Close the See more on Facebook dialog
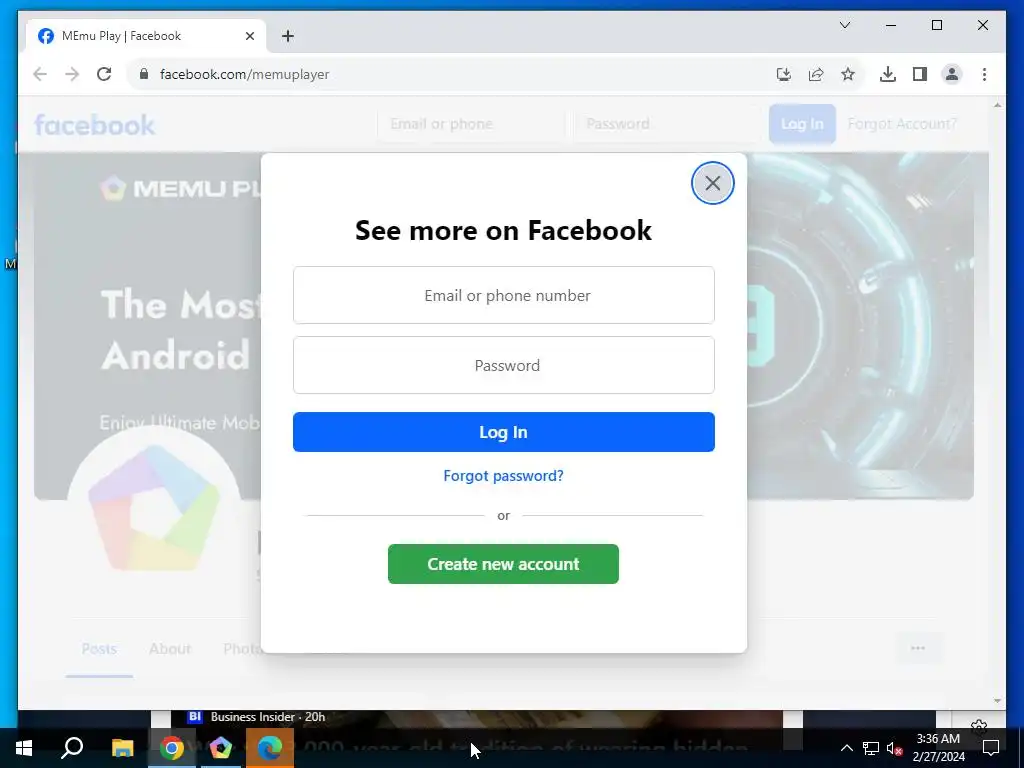The image size is (1024, 768). (x=712, y=183)
